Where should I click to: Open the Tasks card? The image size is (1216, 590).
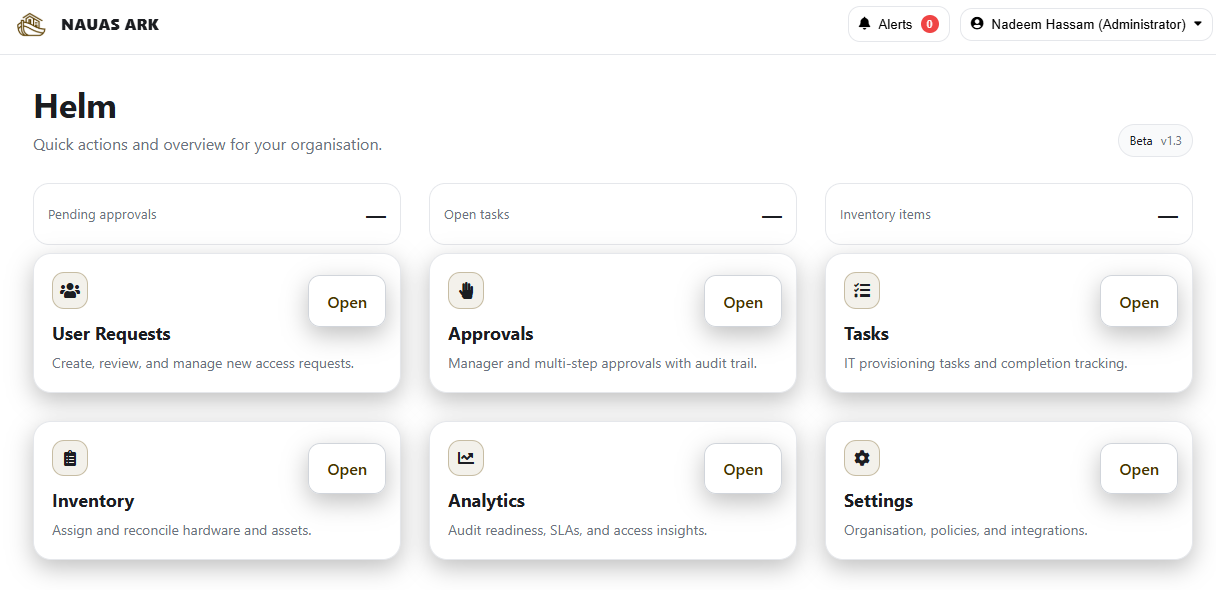coord(1138,302)
